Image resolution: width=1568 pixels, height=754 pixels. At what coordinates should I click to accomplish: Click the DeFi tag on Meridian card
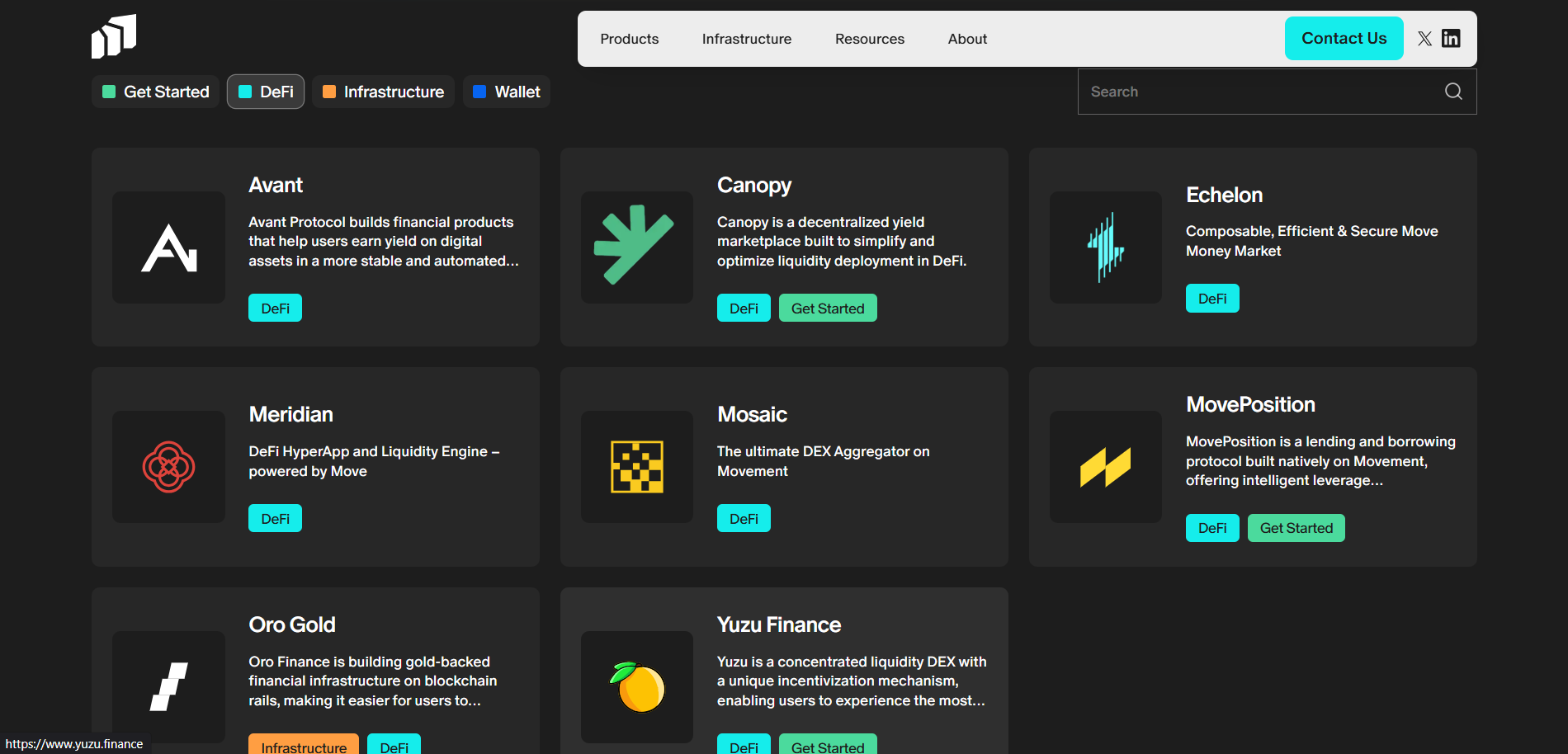(276, 518)
